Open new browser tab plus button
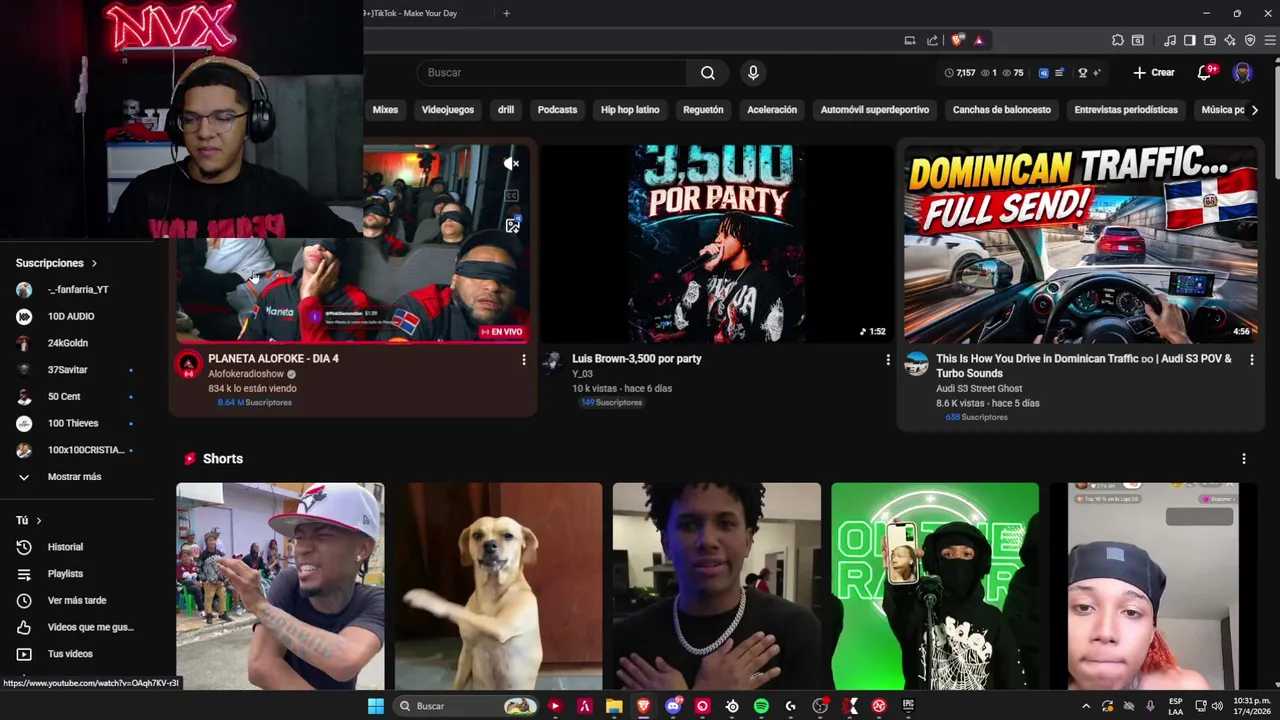This screenshot has width=1280, height=720. (x=506, y=13)
